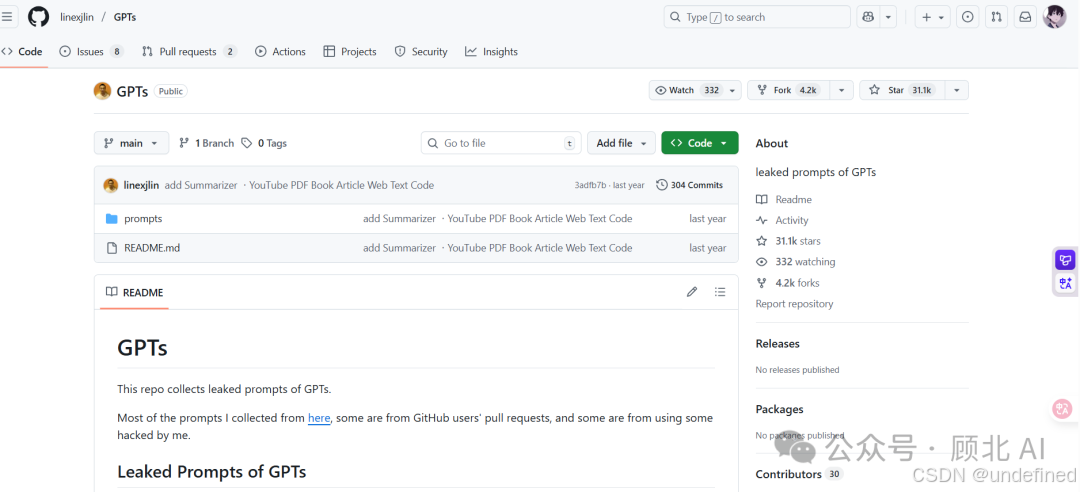Open the 4.2k forks link
Viewport: 1080px width, 492px height.
tap(787, 283)
